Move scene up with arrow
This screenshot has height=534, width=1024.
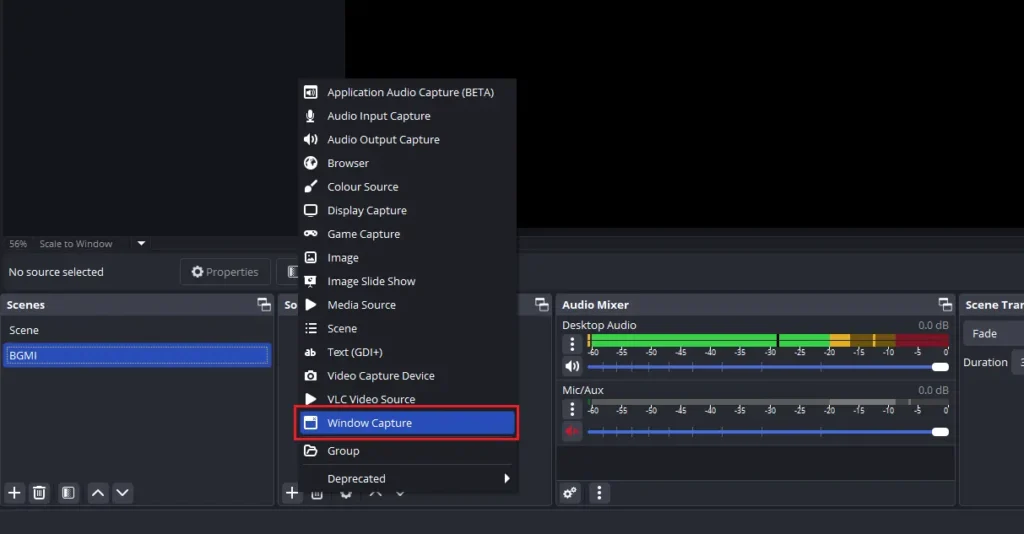pyautogui.click(x=98, y=493)
